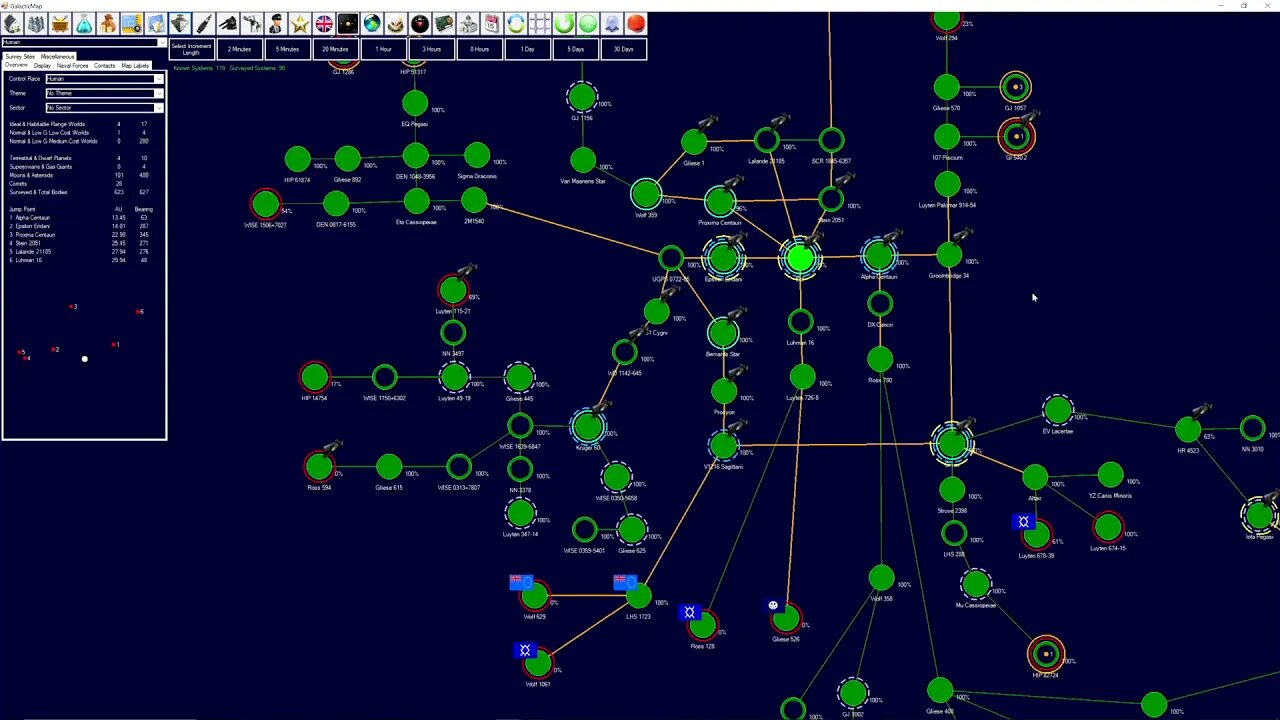Click the Alpha Centauri jump point row
Viewport: 1280px width, 720px height.
(x=80, y=218)
